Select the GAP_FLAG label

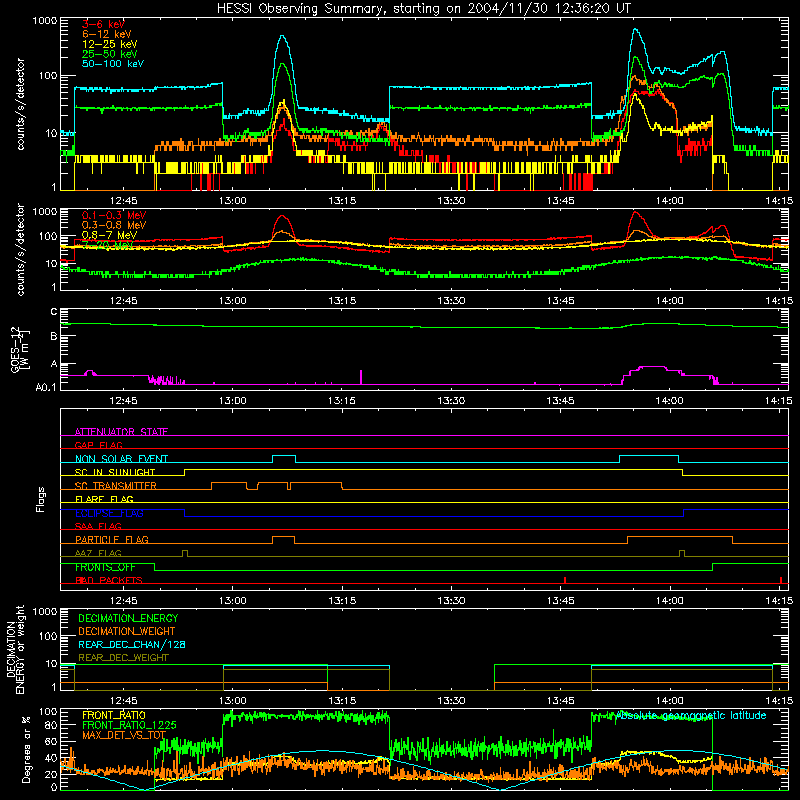tap(98, 445)
